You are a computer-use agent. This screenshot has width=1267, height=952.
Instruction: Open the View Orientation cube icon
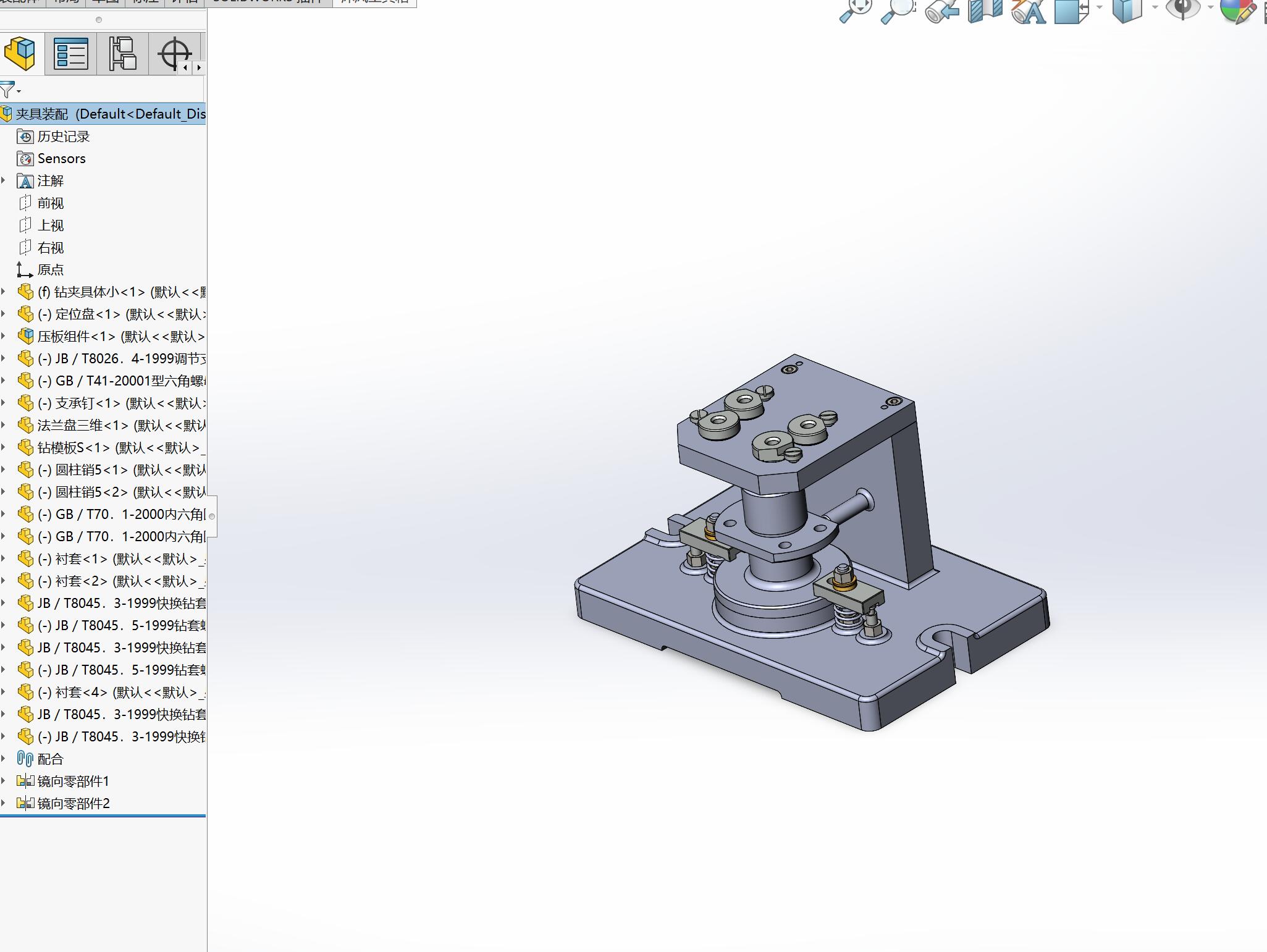(1072, 11)
